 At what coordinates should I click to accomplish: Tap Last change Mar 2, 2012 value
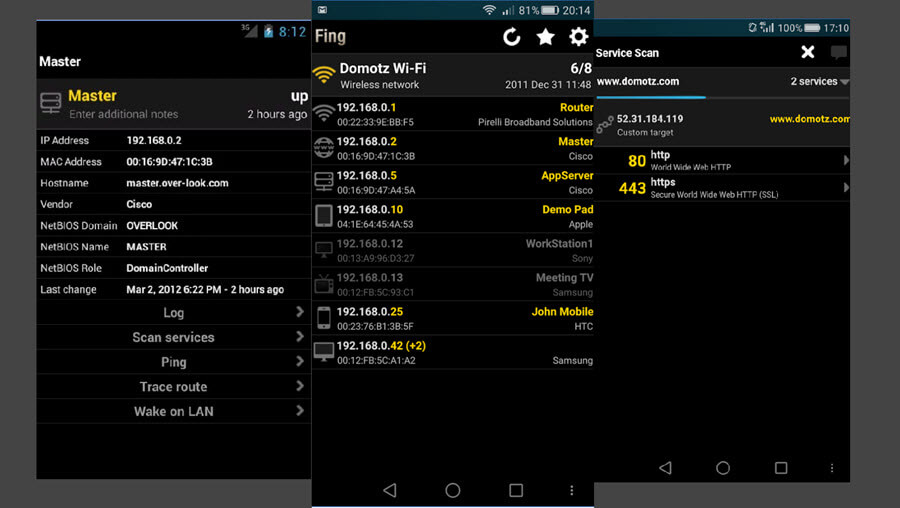[x=205, y=289]
